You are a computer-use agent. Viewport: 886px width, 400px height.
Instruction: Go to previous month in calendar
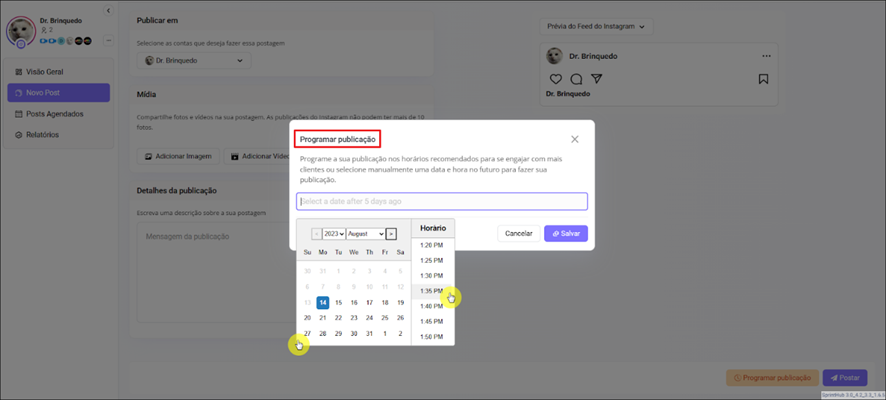tap(316, 233)
